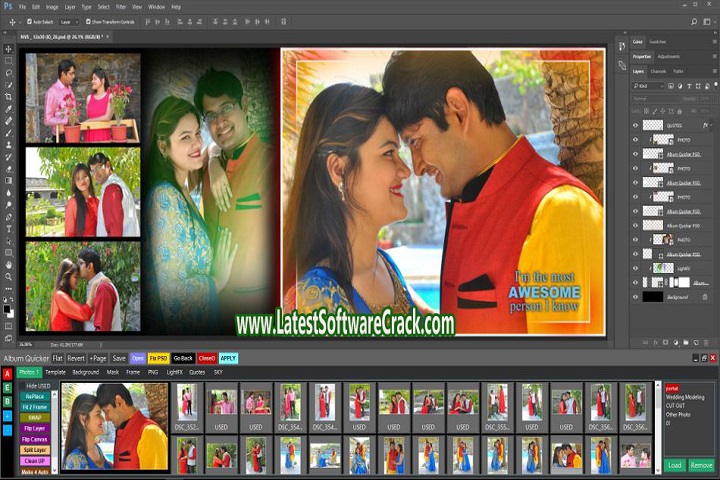Click the red A side button in Album Quicker
The width and height of the screenshot is (720, 480).
point(7,374)
